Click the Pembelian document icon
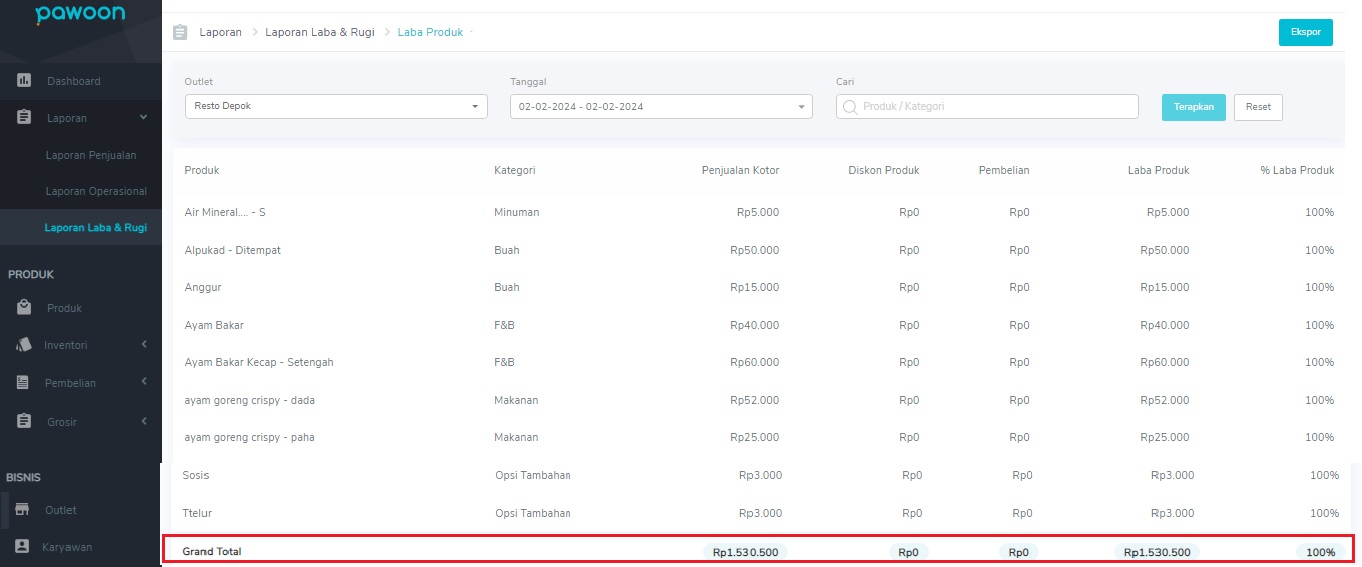Image resolution: width=1362 pixels, height=567 pixels. click(x=24, y=383)
